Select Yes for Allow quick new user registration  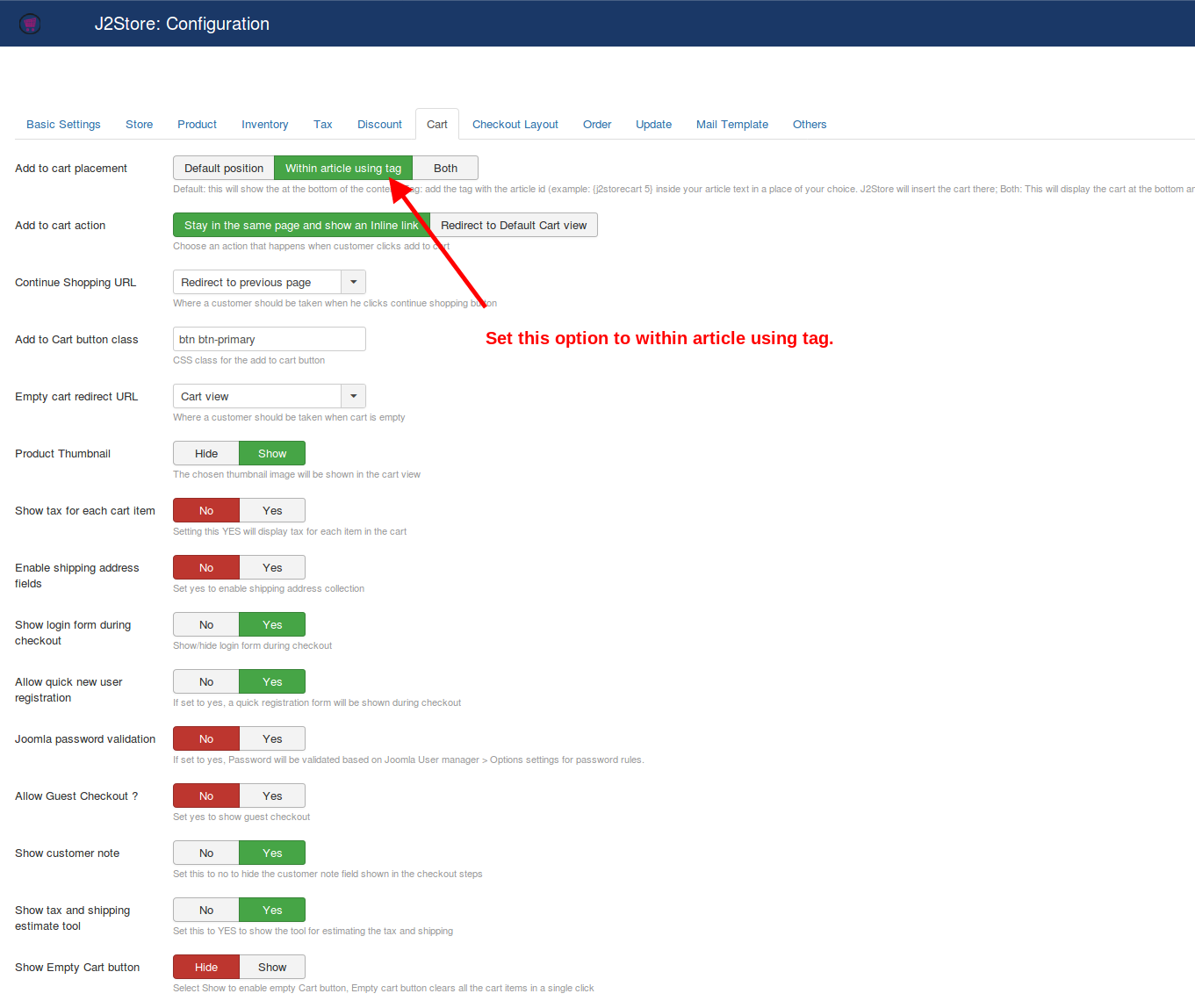272,682
